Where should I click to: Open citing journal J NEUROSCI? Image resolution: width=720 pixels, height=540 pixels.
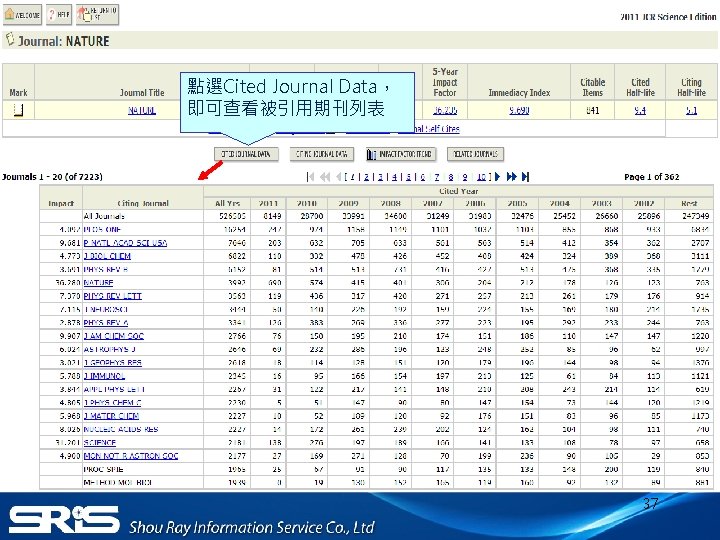coord(106,309)
